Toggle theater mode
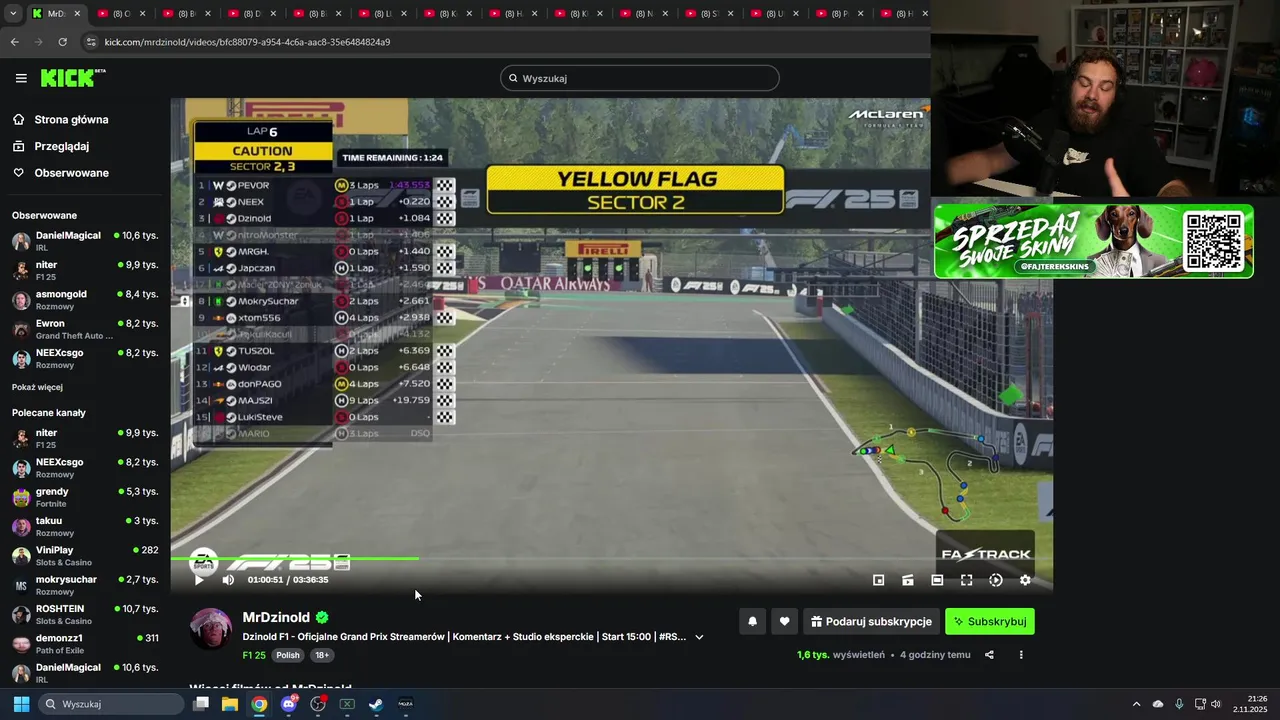This screenshot has width=1280, height=720. tap(937, 580)
